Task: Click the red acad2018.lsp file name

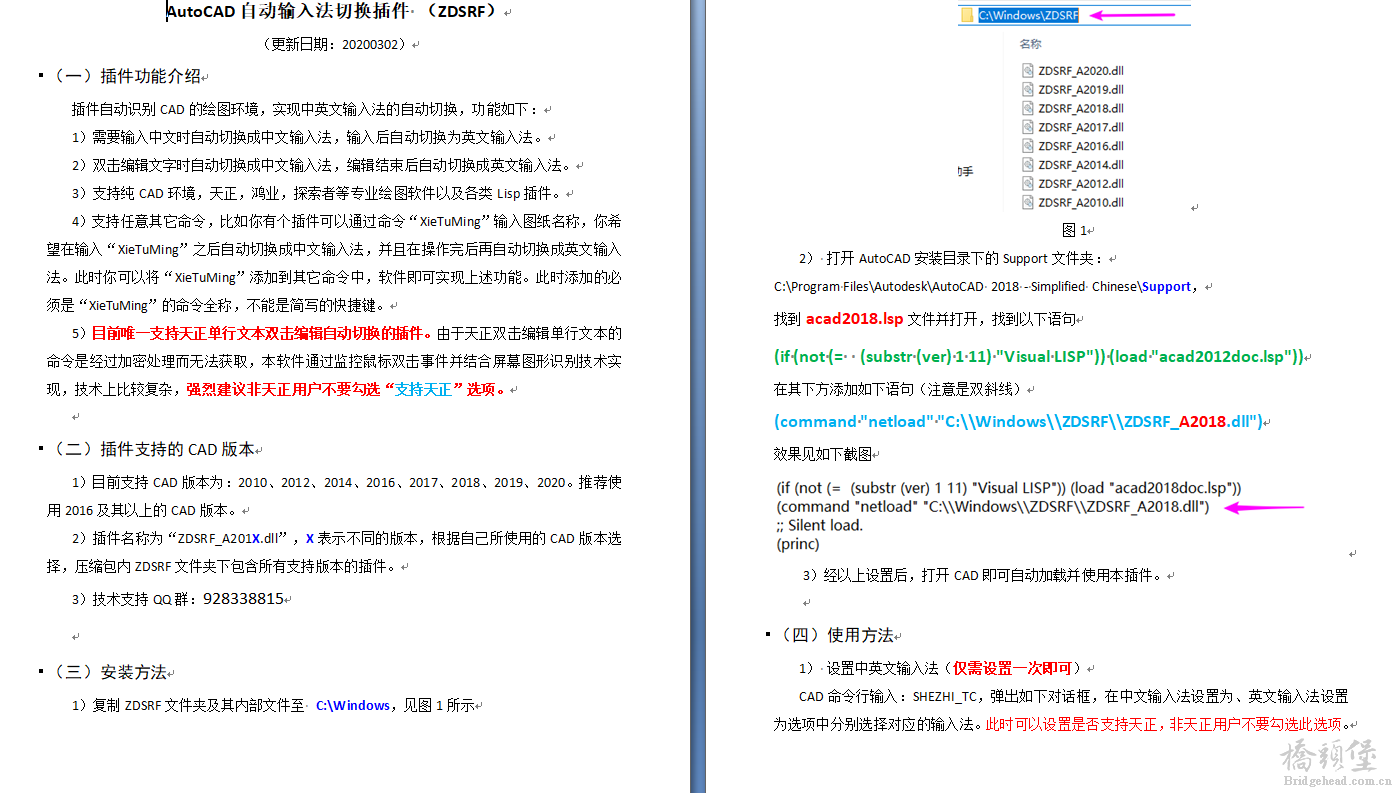Action: tap(854, 320)
